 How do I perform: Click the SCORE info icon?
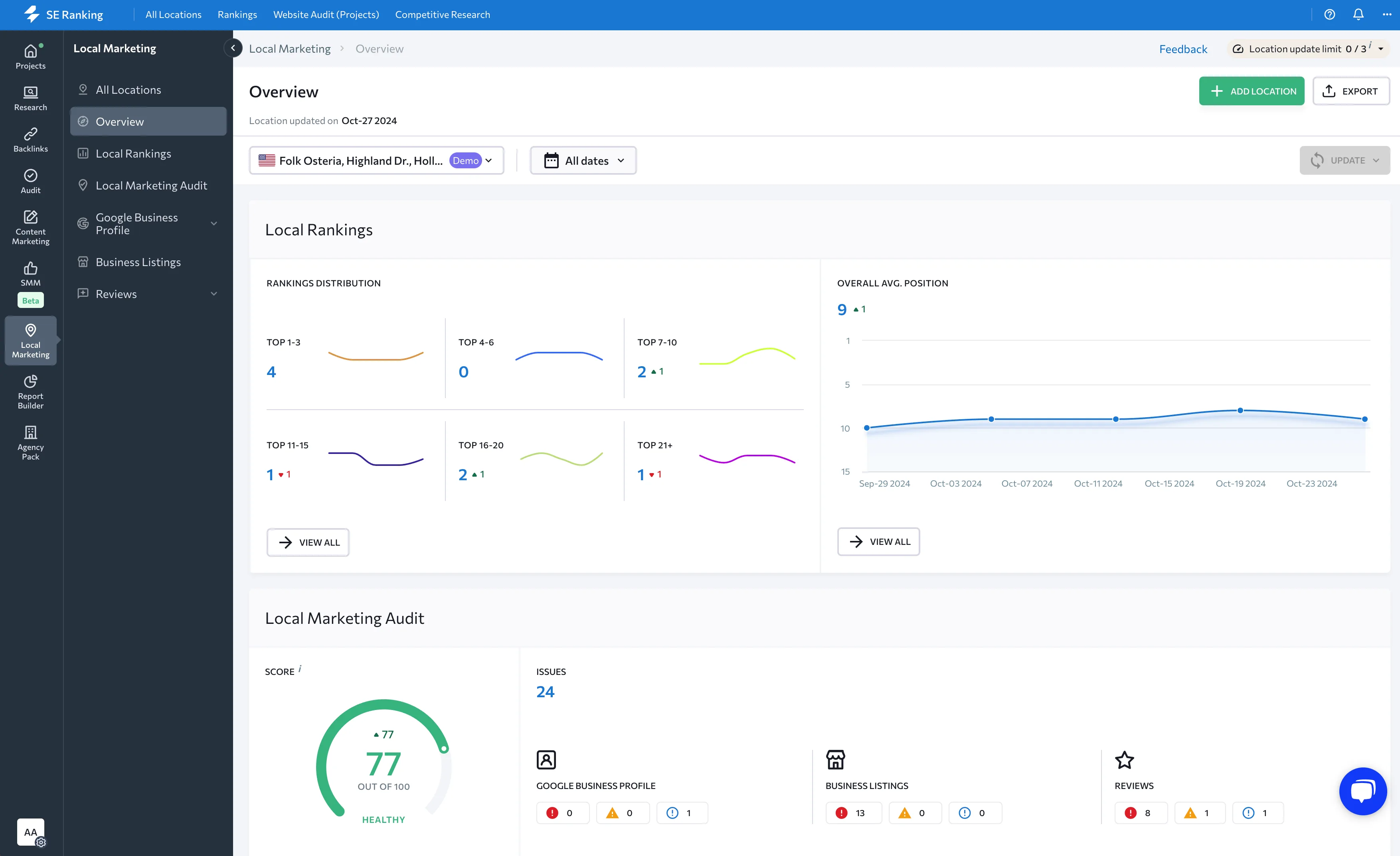point(300,669)
